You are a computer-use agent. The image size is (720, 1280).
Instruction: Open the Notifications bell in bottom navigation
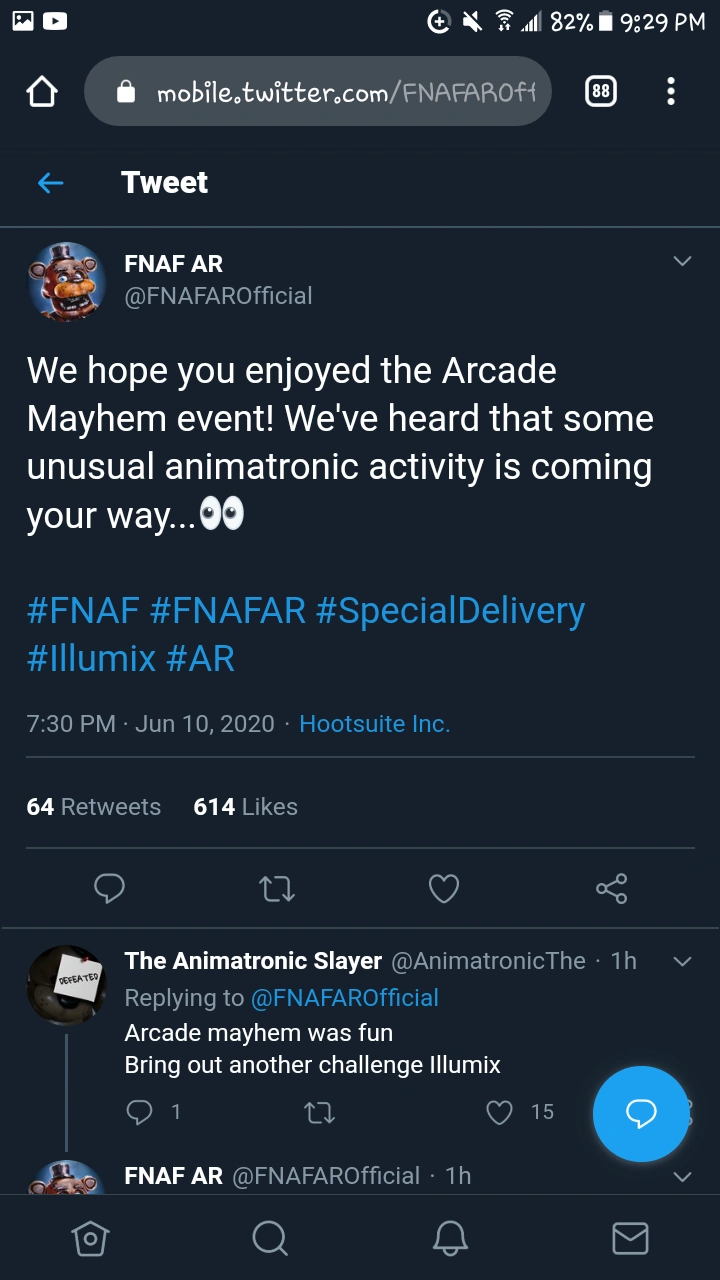click(450, 1237)
